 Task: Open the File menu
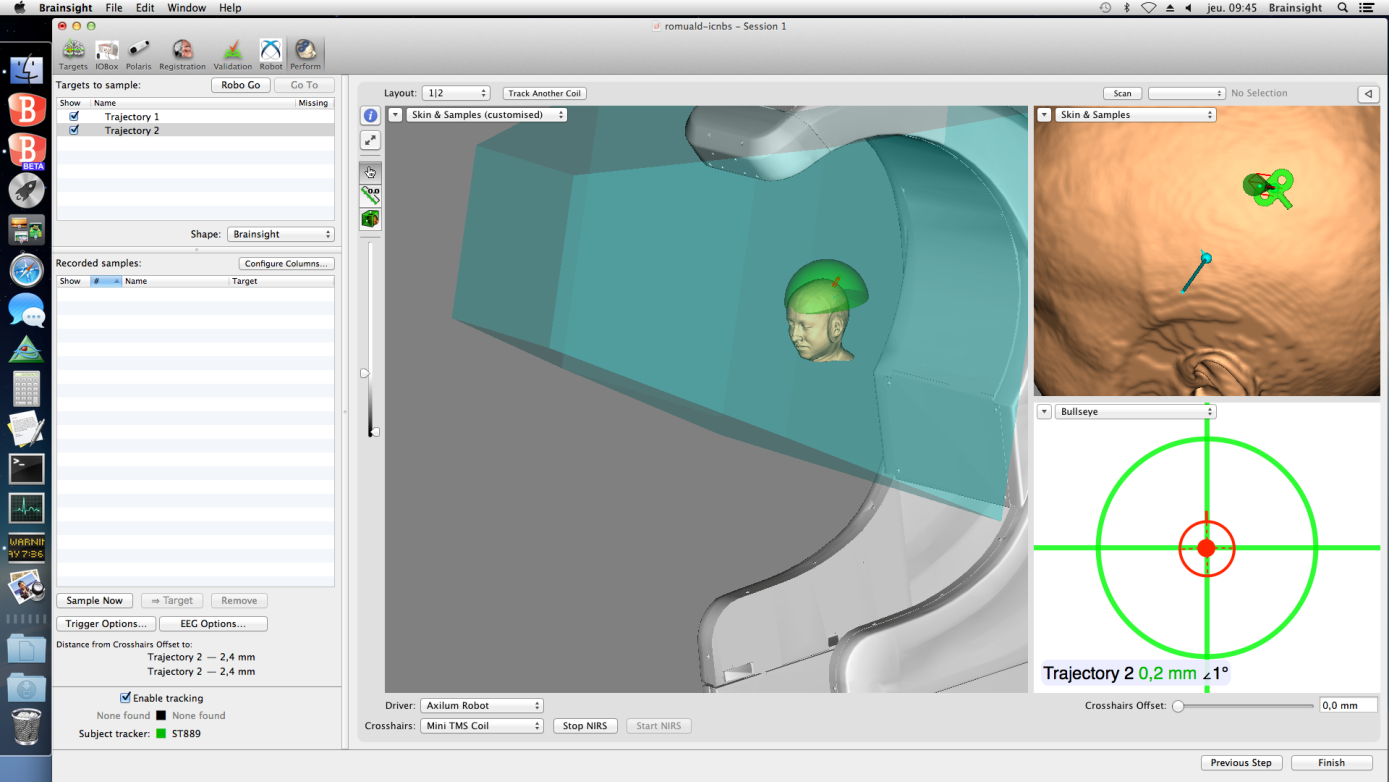coord(114,8)
